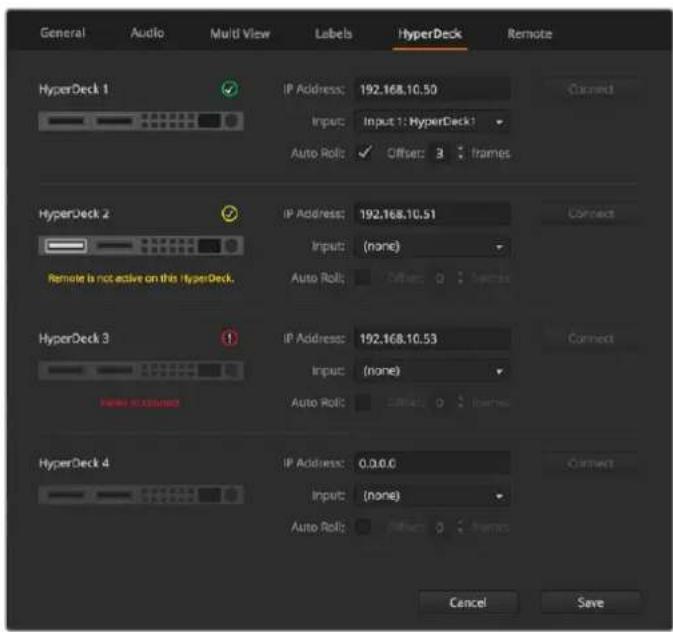Go to the Remote tab
673x632 pixels.
pyautogui.click(x=530, y=33)
